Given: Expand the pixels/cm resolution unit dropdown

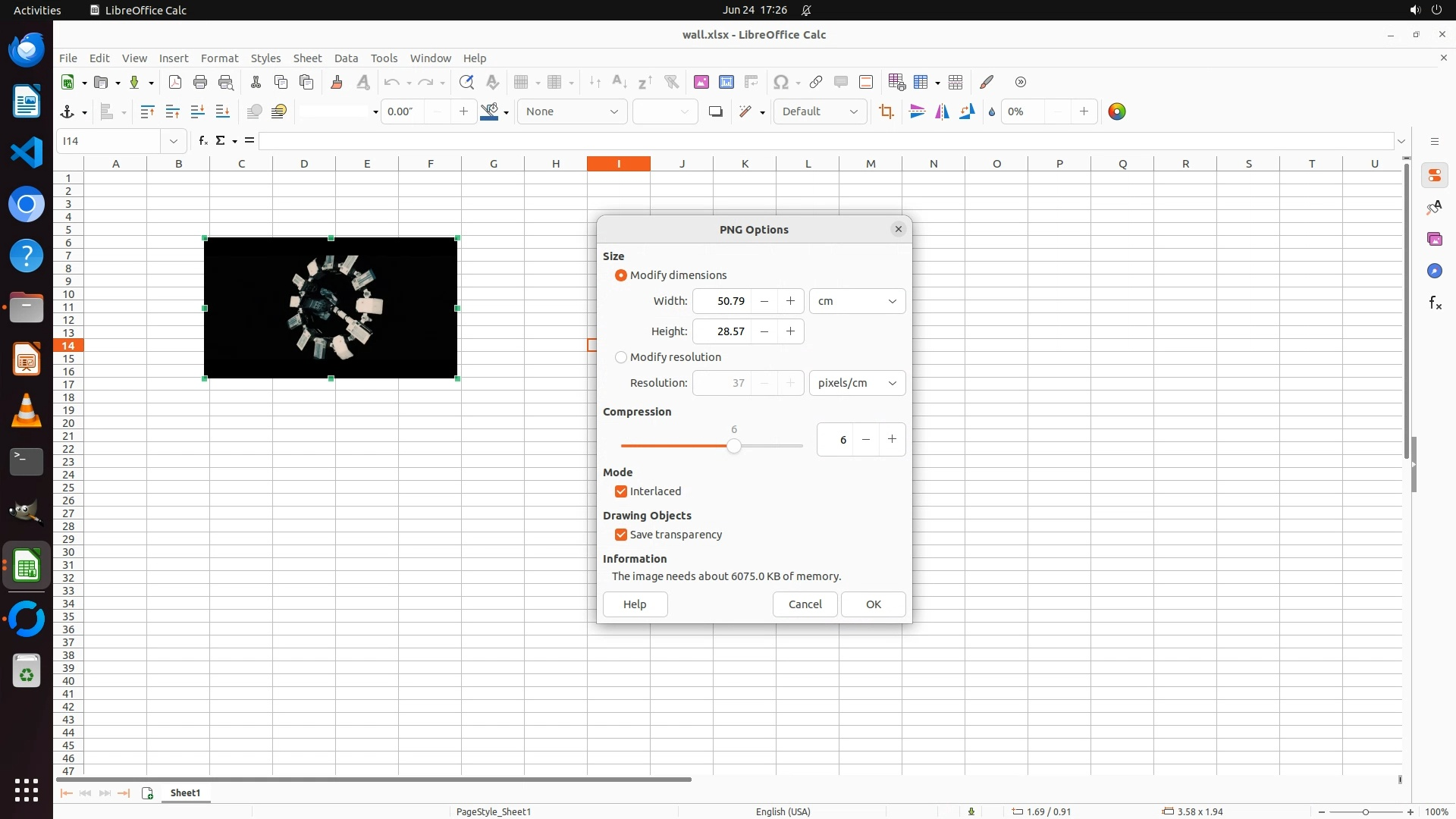Looking at the screenshot, I should (x=857, y=383).
